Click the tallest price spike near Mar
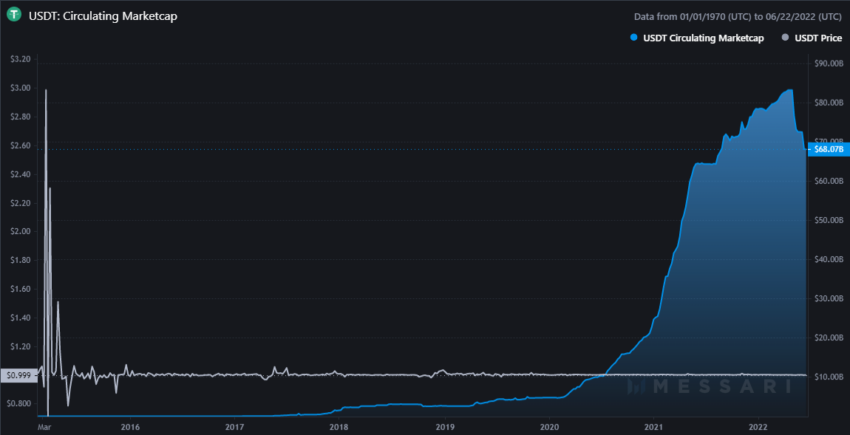850x435 pixels. pos(46,90)
